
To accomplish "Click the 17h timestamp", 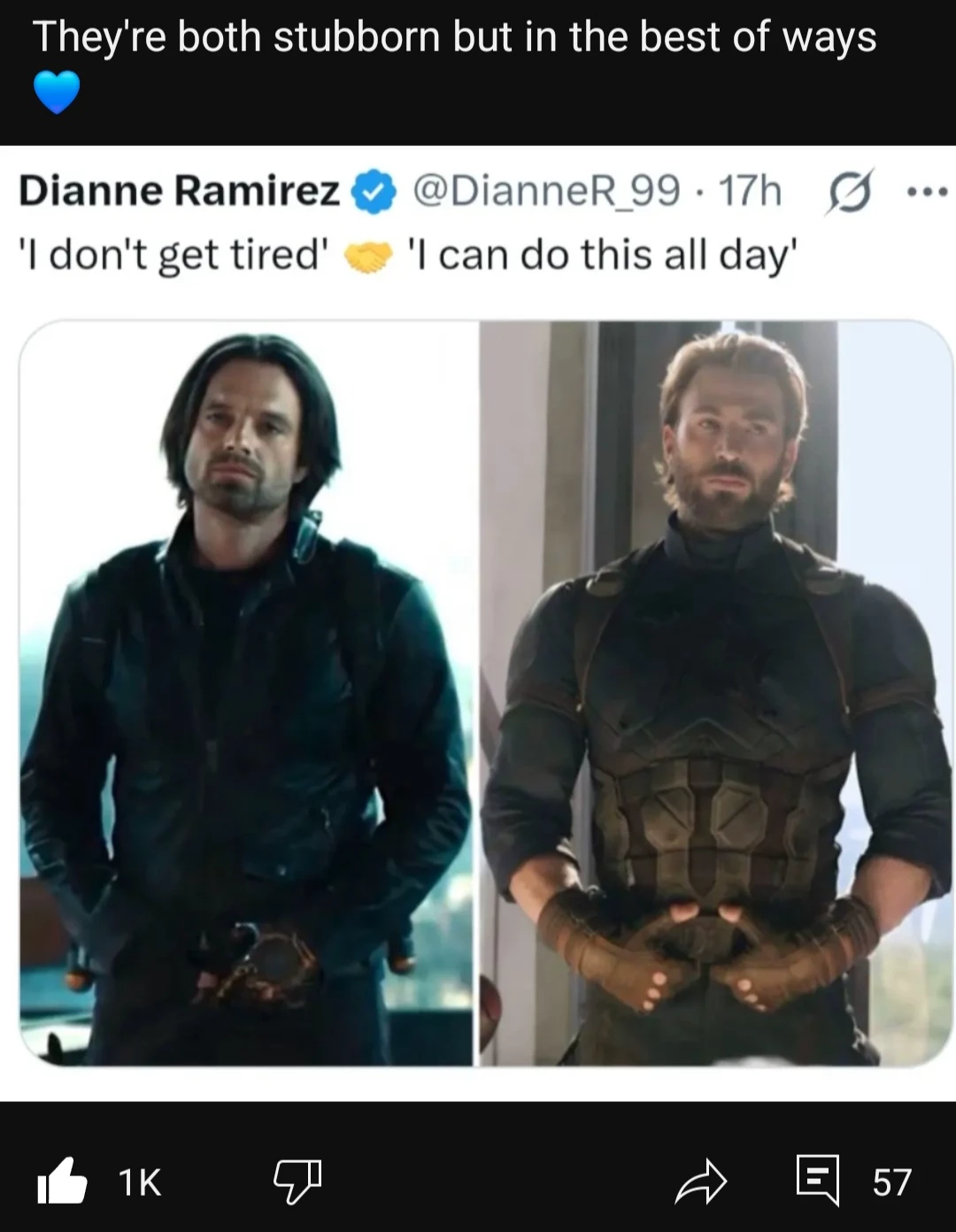I will pyautogui.click(x=750, y=190).
